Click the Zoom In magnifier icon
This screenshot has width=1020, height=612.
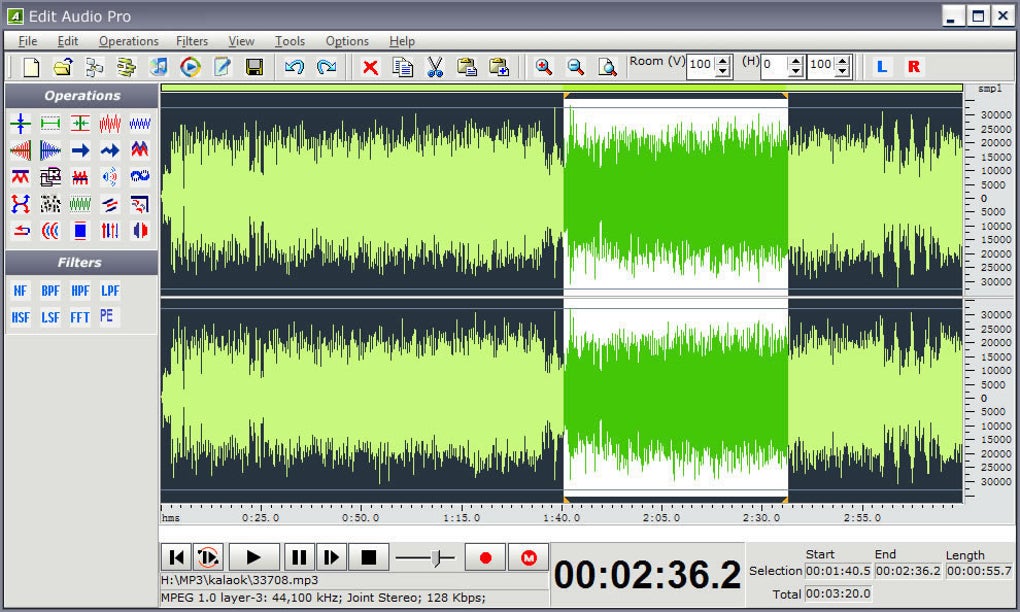(543, 66)
